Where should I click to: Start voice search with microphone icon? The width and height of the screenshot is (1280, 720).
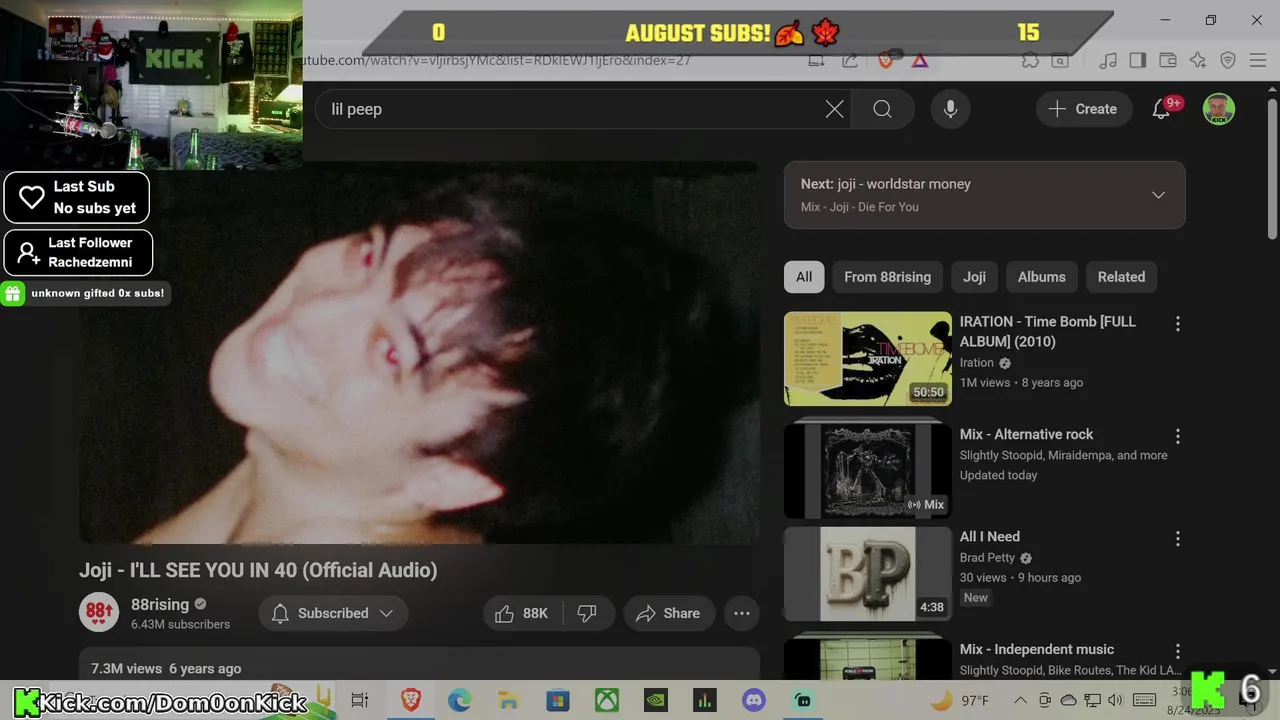[950, 109]
